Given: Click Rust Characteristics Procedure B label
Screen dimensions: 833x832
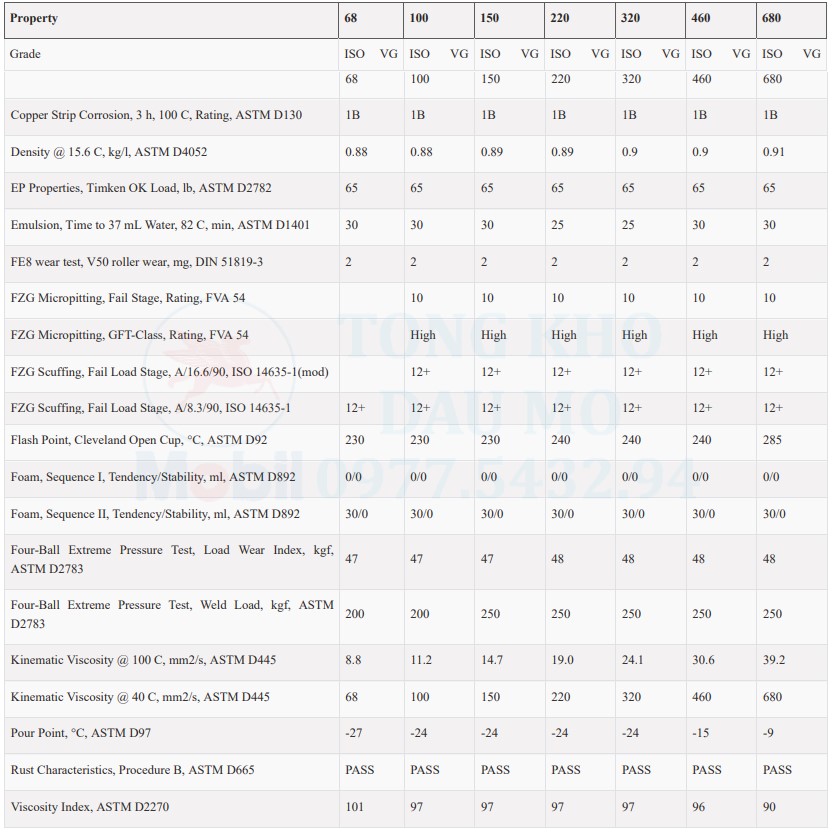Looking at the screenshot, I should pos(132,770).
